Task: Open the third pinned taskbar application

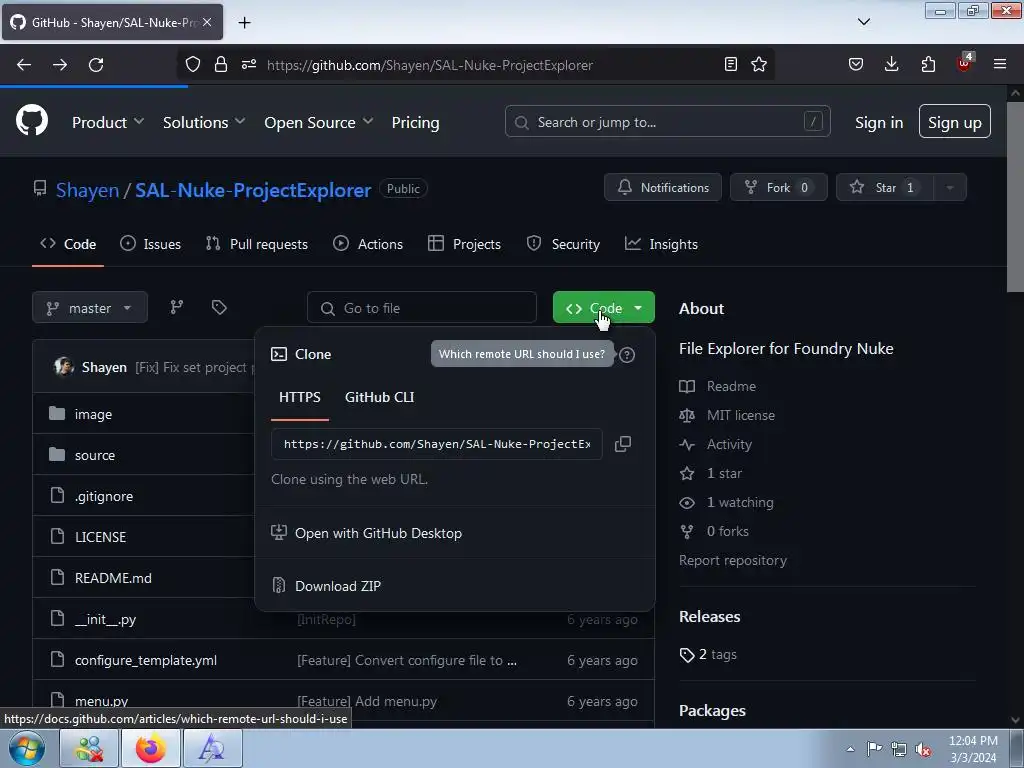Action: 212,748
